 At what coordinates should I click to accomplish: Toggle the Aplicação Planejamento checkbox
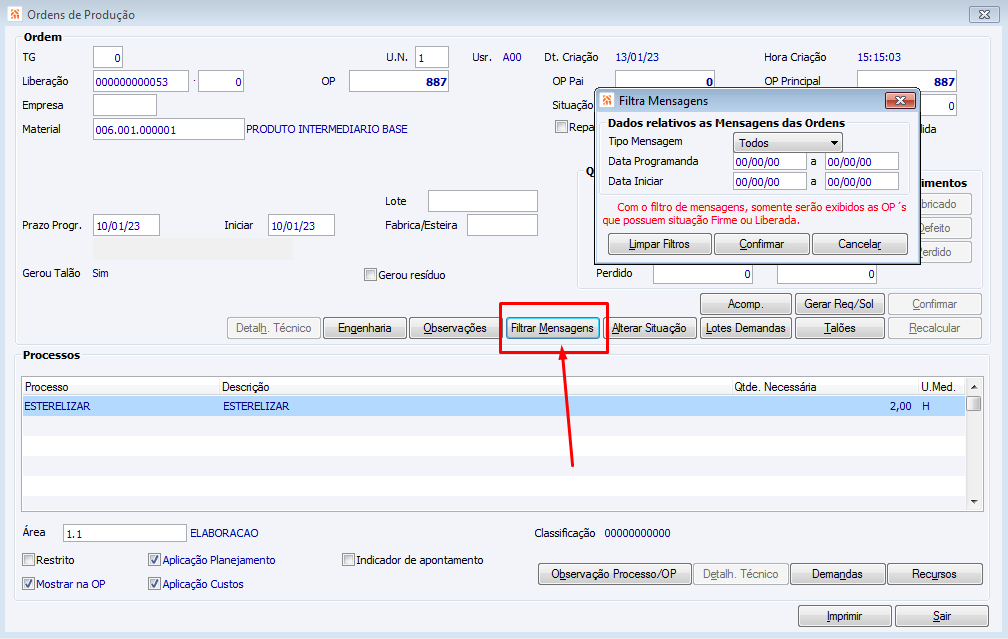[154, 559]
